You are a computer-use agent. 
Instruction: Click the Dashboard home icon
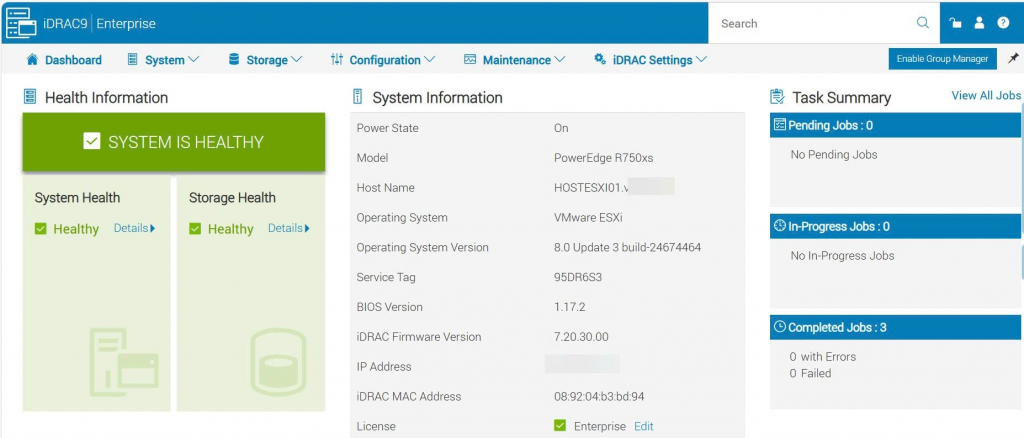tap(32, 59)
